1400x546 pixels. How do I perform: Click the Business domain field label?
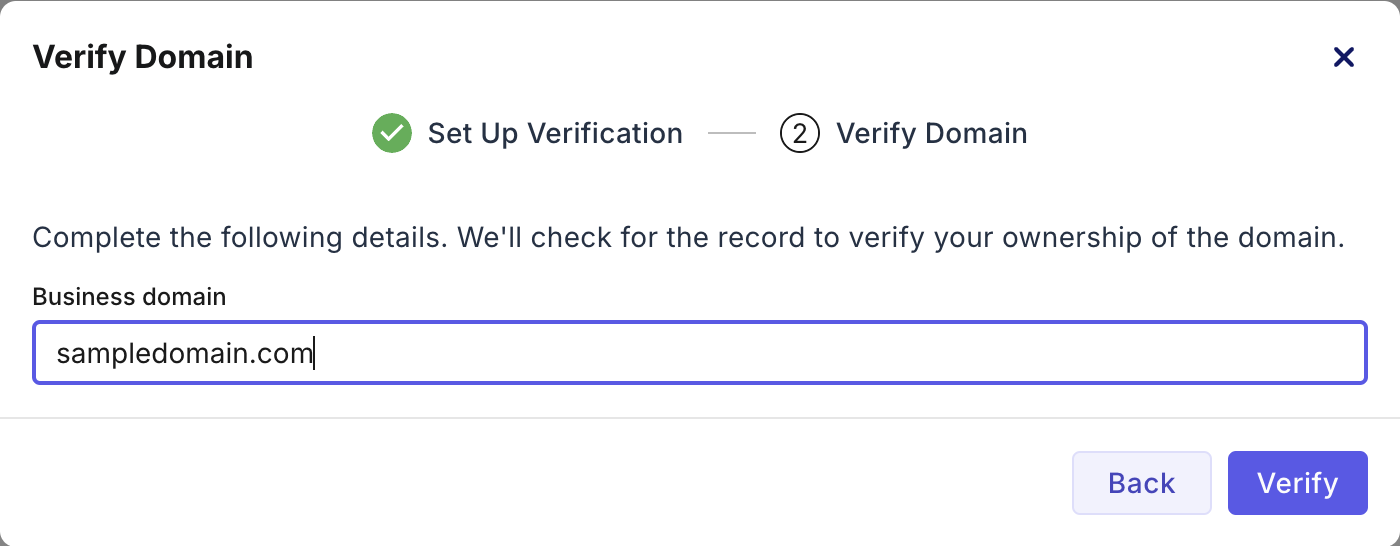point(129,296)
